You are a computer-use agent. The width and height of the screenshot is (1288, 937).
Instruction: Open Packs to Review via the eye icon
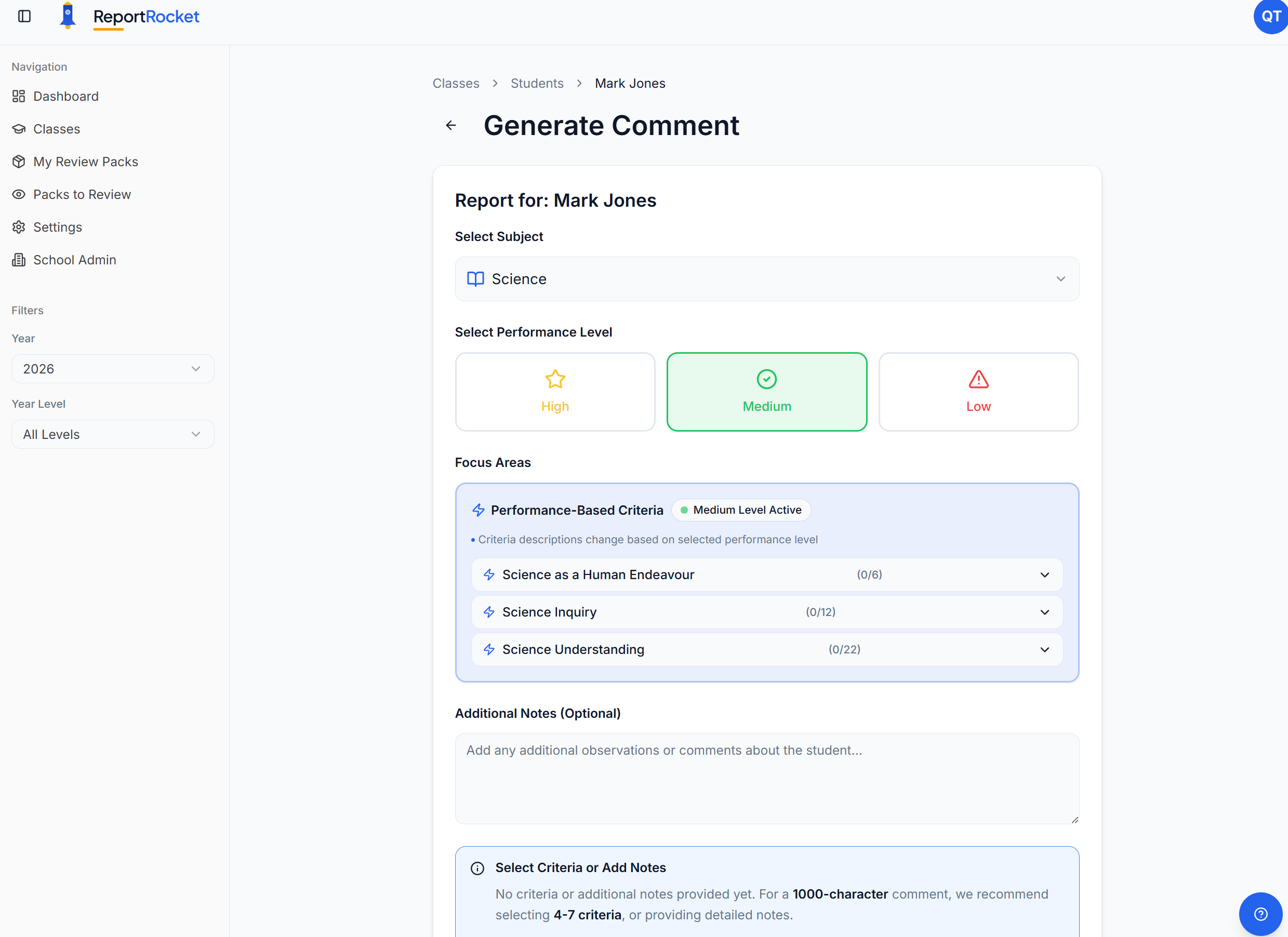[x=82, y=194]
